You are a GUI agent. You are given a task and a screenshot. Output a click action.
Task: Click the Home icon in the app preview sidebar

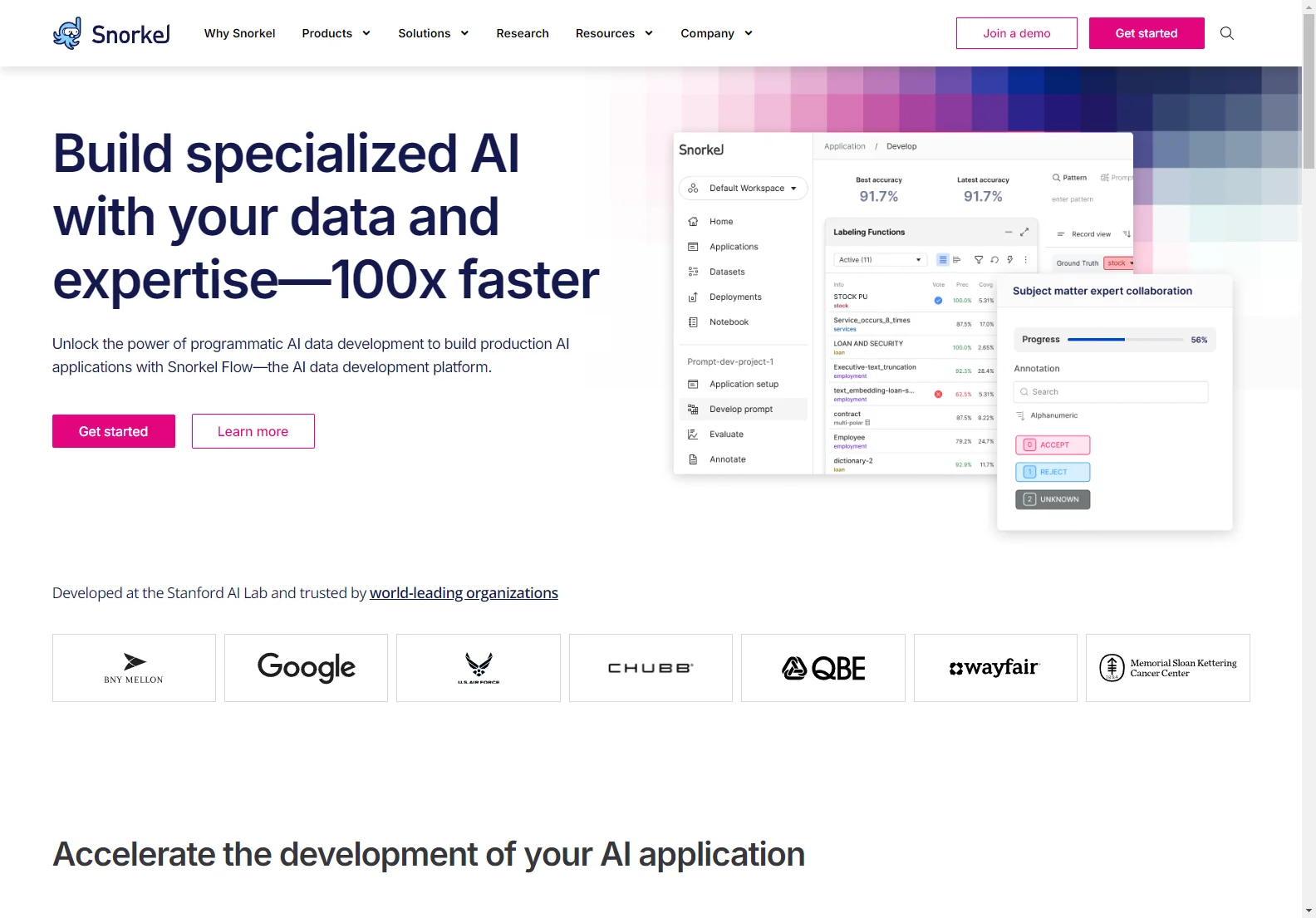[693, 222]
